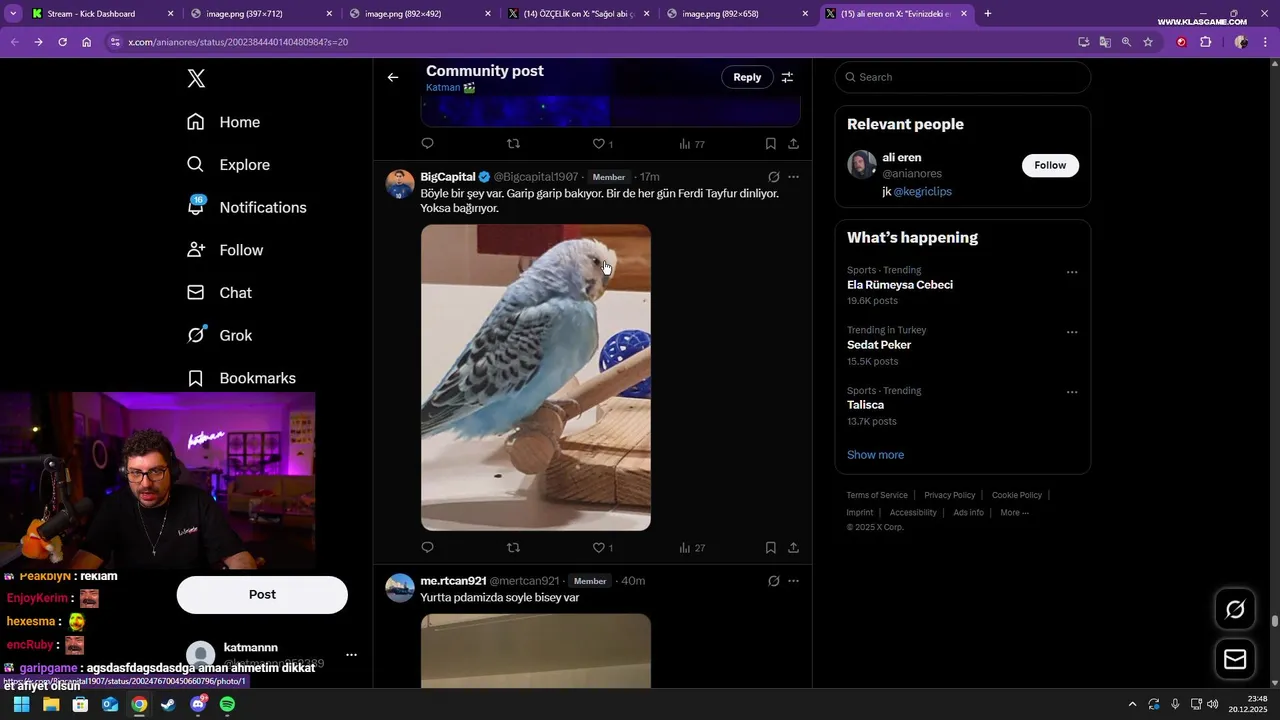Reply to the BigCapital post
Screen dimensions: 1280x720
(428, 548)
